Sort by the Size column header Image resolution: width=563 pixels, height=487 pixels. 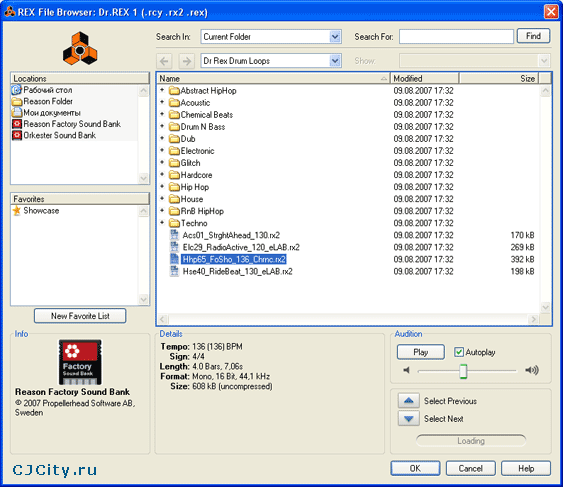click(x=499, y=78)
